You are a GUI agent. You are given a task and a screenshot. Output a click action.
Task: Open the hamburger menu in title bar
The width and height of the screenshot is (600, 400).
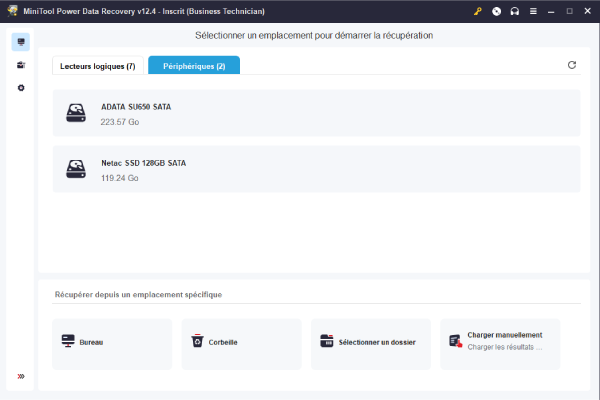(533, 11)
